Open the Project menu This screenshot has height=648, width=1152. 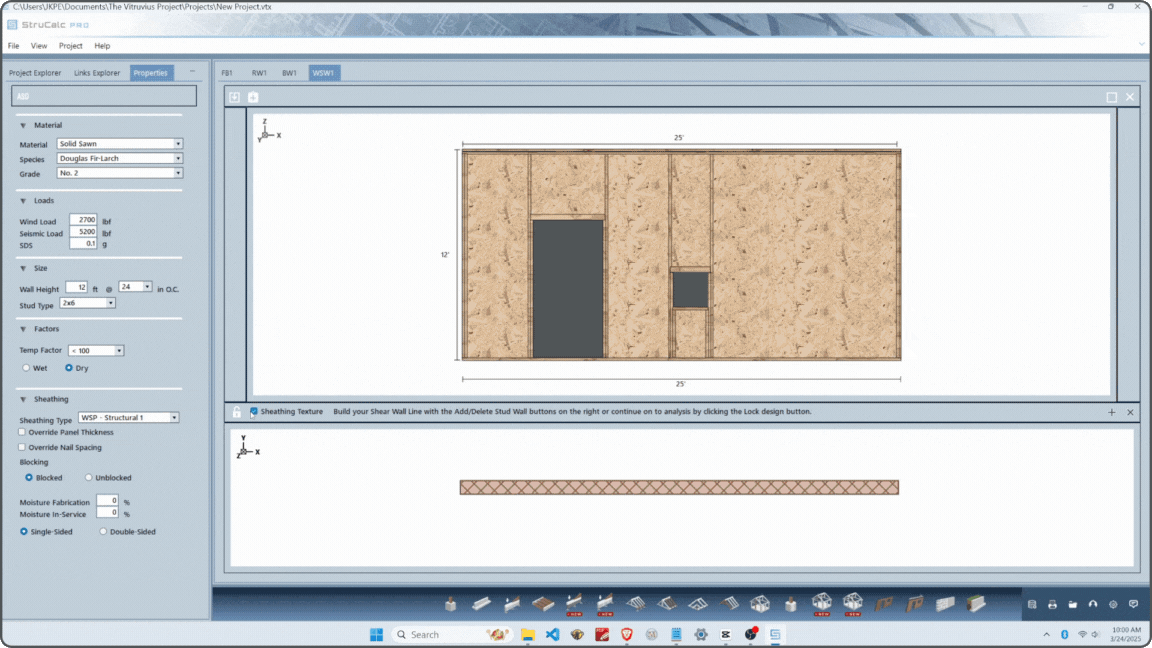[x=70, y=45]
